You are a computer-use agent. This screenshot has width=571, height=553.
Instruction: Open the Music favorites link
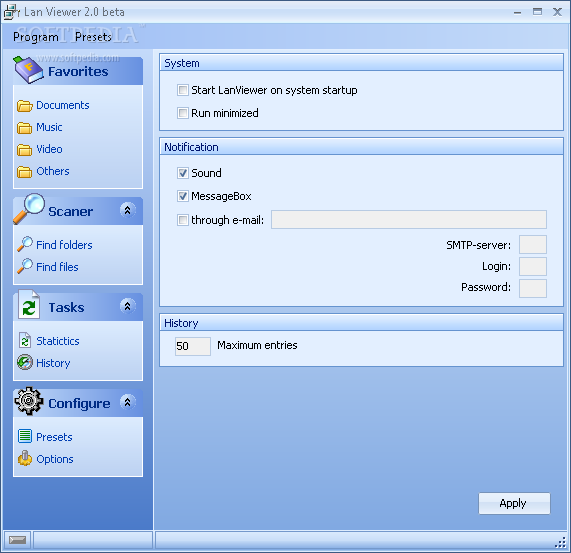tap(49, 127)
